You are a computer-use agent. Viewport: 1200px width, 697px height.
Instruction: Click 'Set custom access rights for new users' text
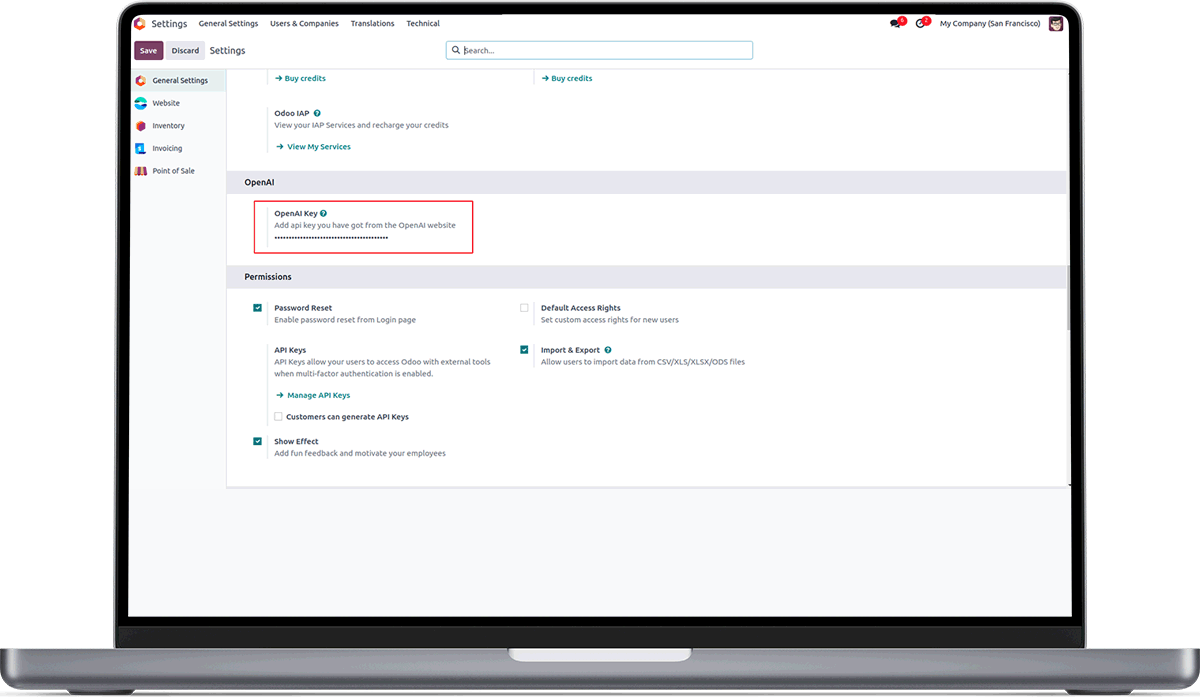pyautogui.click(x=610, y=320)
